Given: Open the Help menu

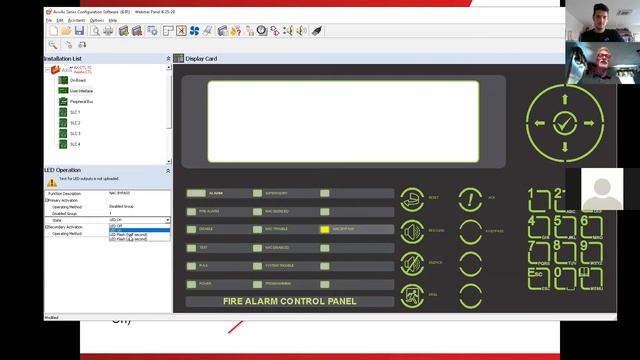Looking at the screenshot, I should pos(113,20).
